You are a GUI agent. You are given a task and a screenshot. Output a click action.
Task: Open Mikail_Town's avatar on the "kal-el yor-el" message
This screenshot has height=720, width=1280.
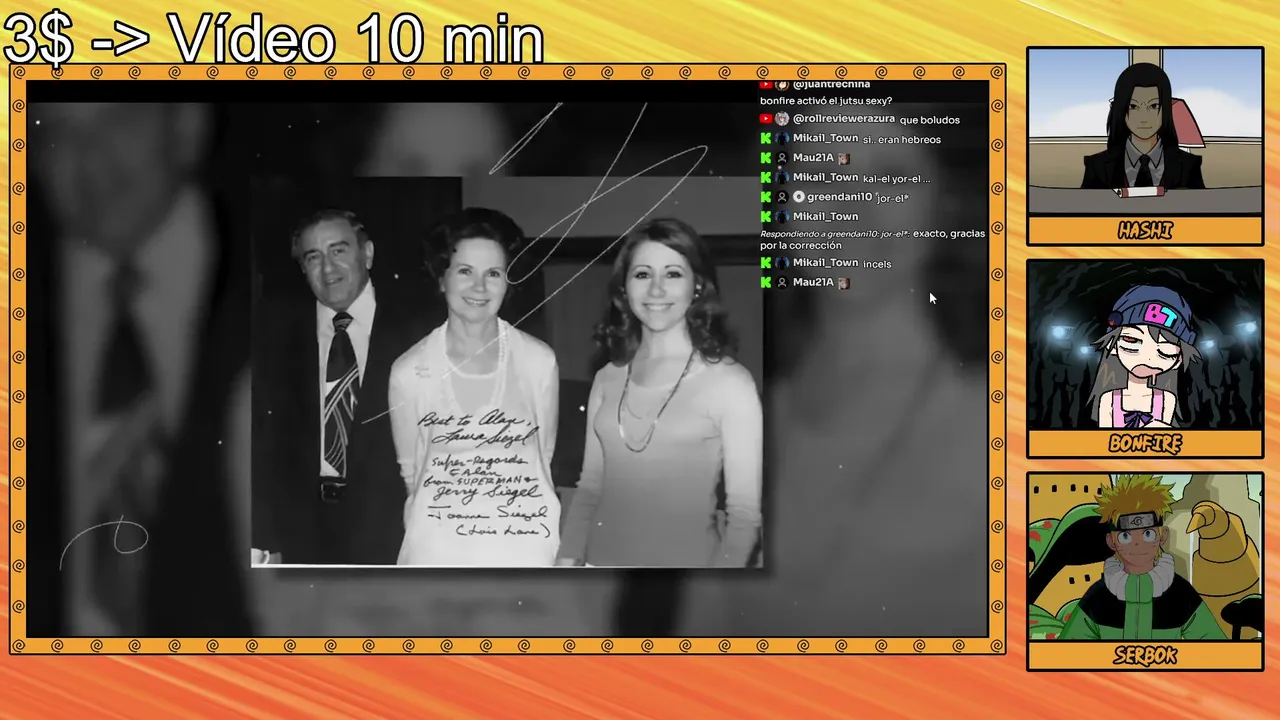pyautogui.click(x=782, y=178)
